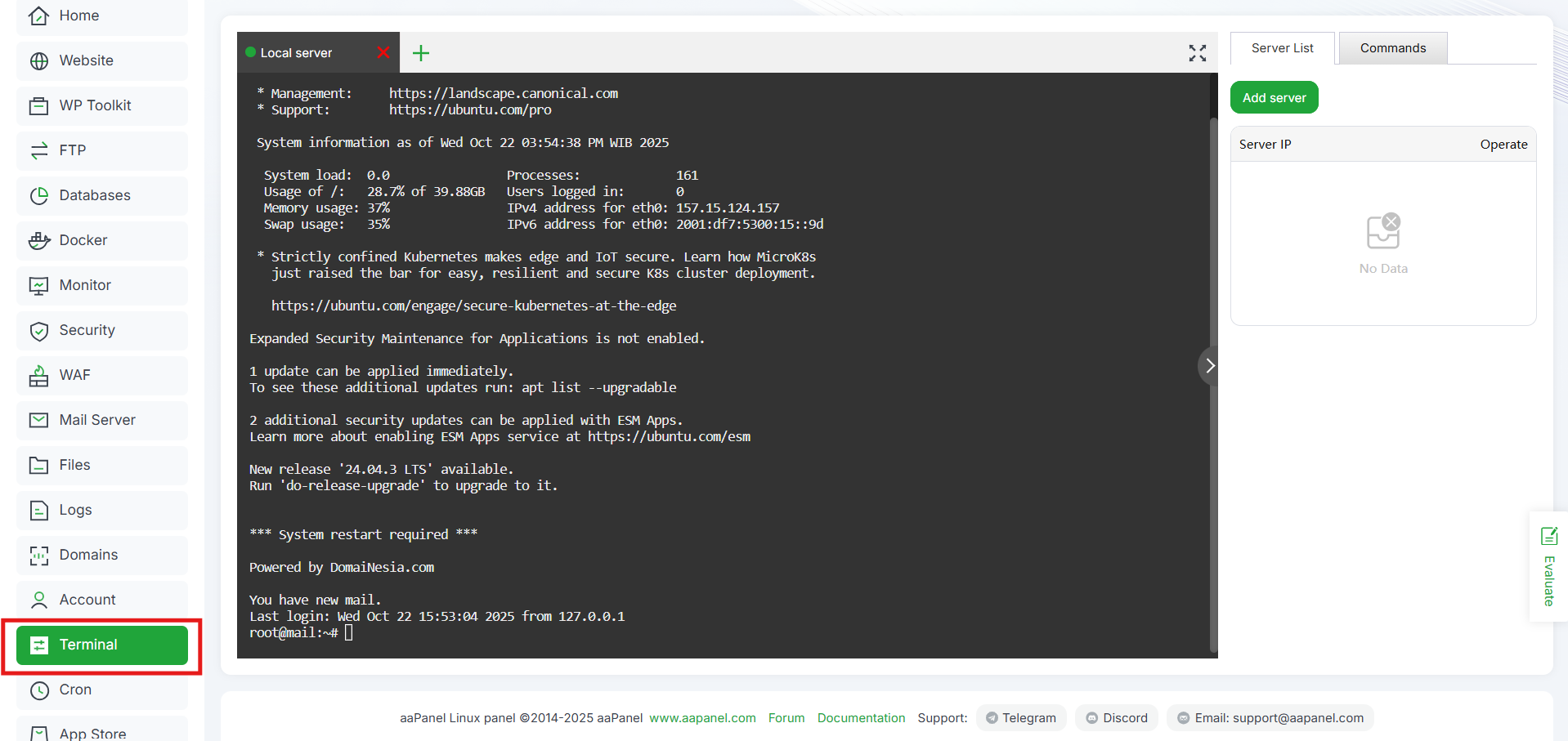Click the Cron clock icon

click(x=38, y=690)
